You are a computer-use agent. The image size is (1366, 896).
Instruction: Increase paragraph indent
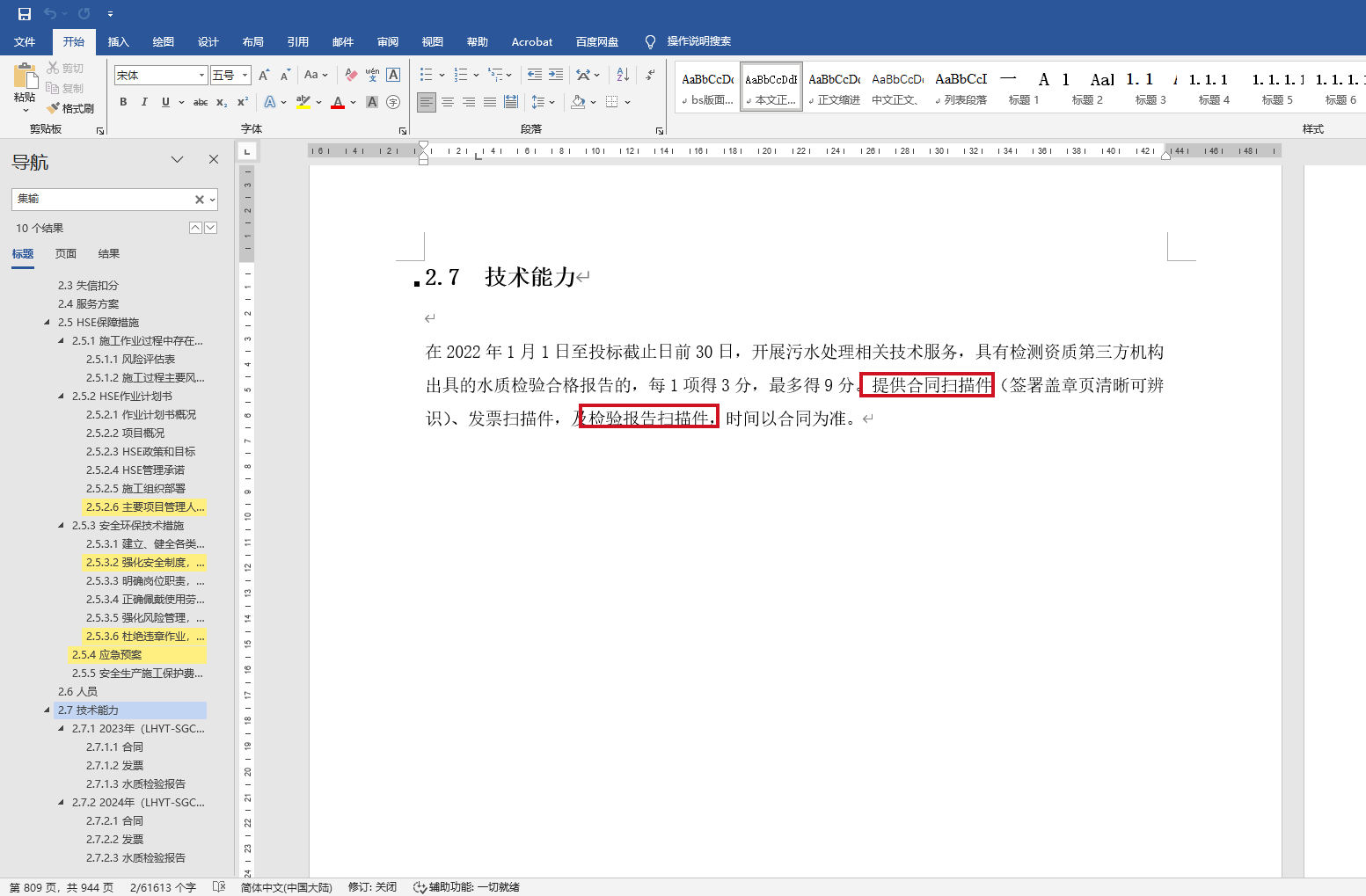point(556,75)
